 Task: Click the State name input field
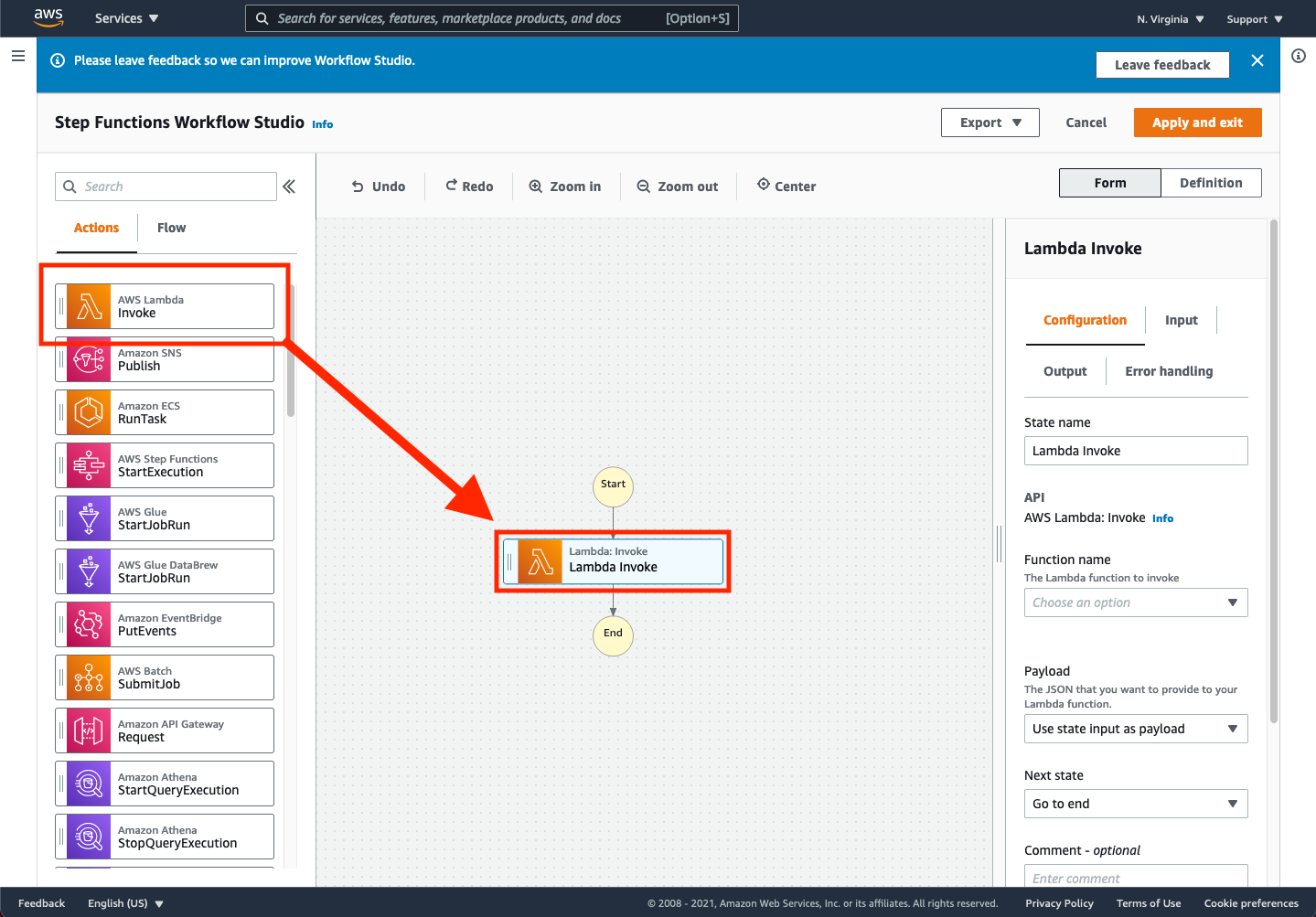[1136, 451]
